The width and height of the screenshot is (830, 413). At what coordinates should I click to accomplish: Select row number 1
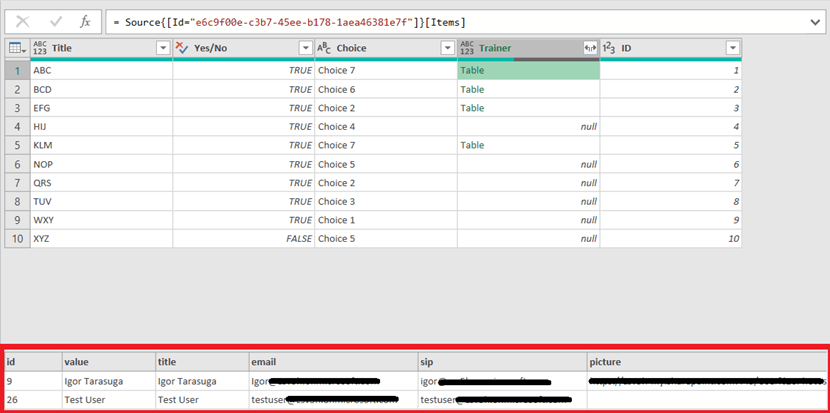tap(17, 70)
